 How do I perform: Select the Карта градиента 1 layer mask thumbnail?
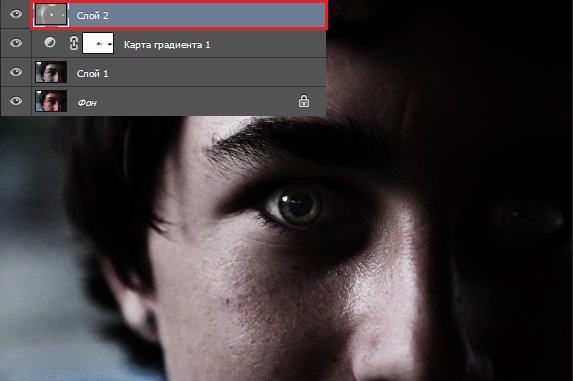click(98, 43)
